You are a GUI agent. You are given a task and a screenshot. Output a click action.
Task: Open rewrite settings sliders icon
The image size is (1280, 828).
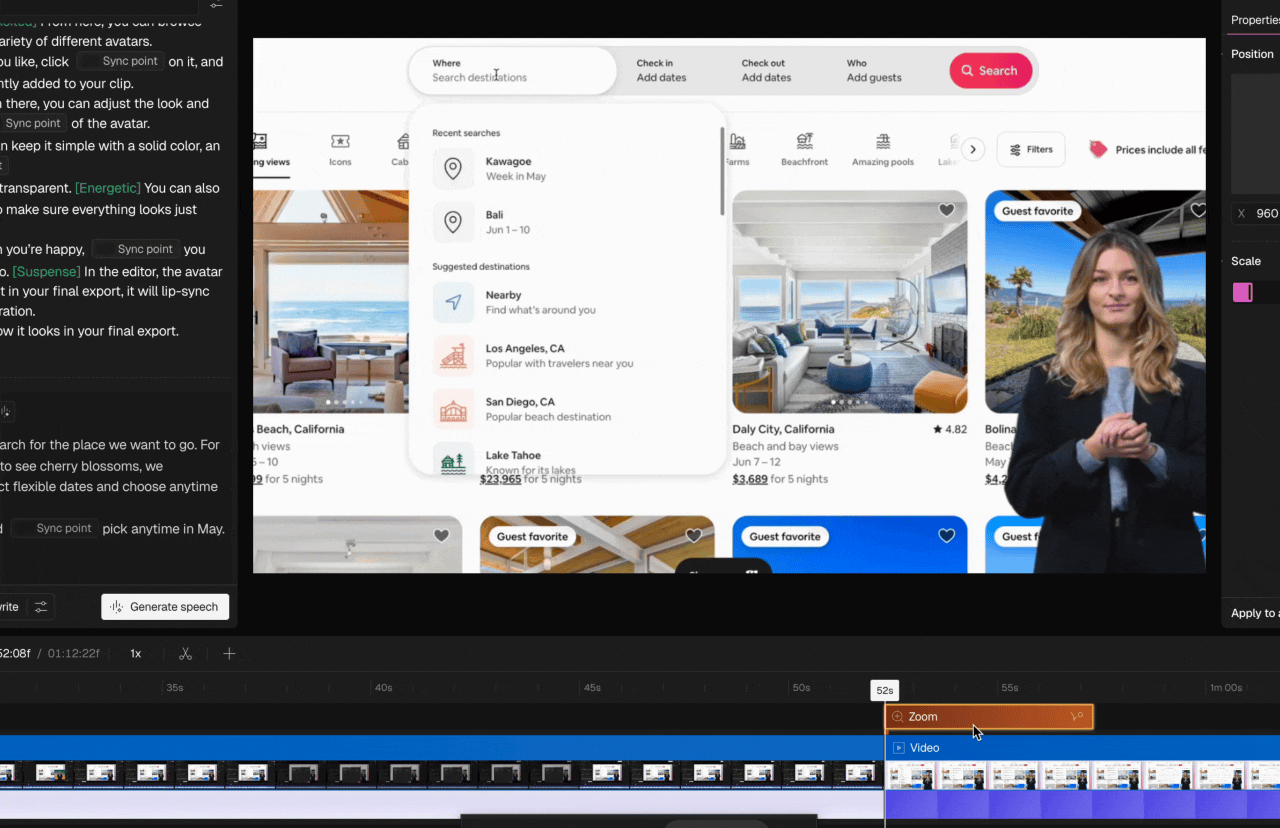41,607
